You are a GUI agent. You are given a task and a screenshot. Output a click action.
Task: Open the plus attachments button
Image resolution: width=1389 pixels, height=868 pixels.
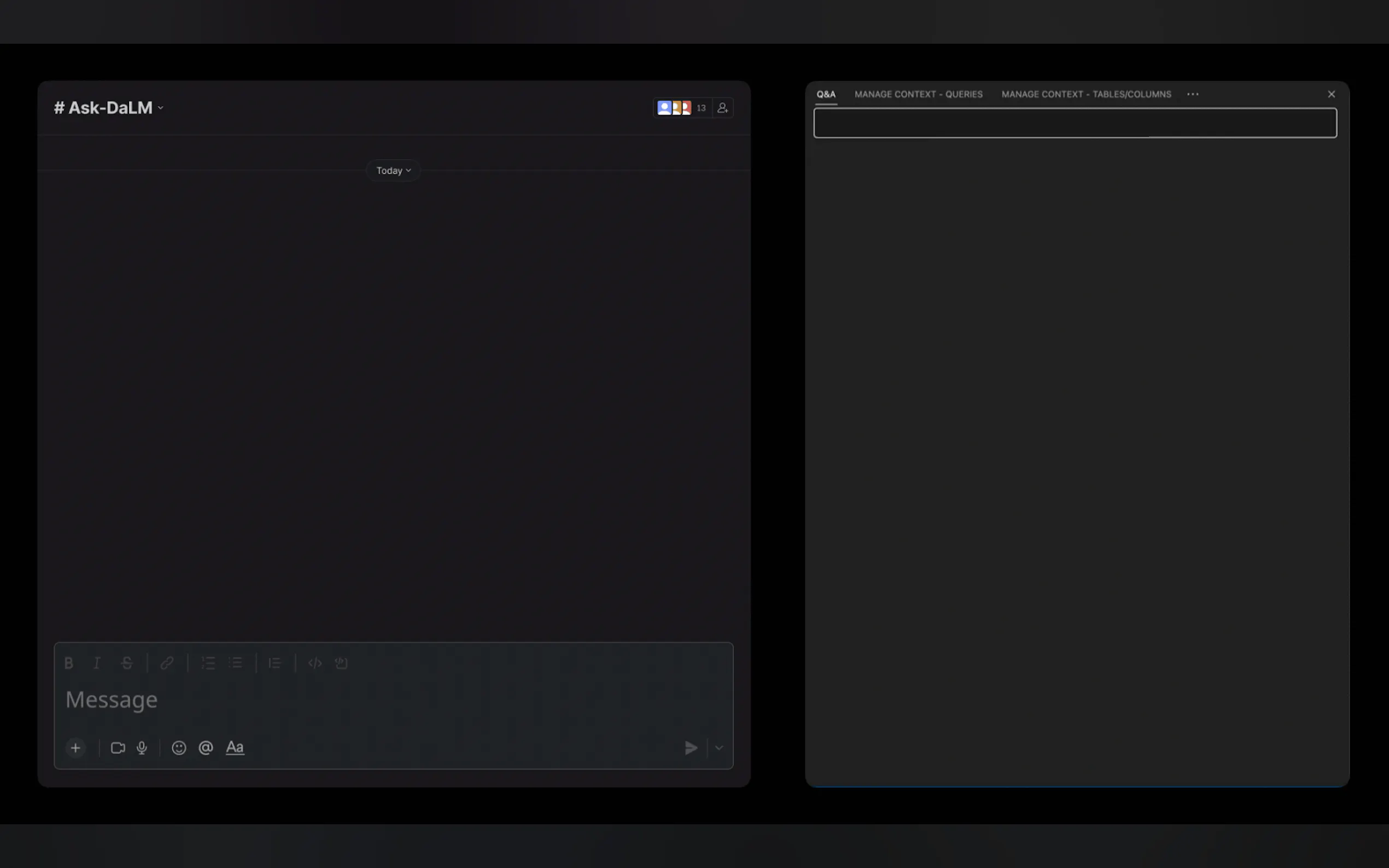(x=75, y=747)
